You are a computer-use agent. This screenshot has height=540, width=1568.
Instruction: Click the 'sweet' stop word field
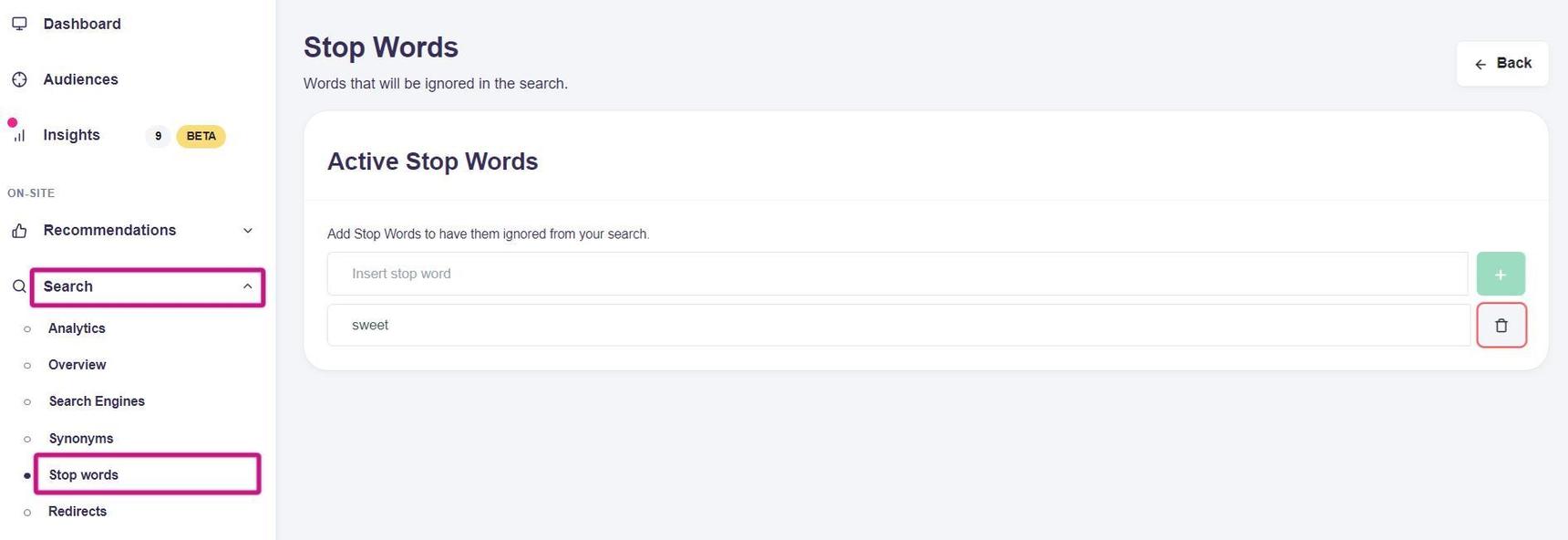[x=897, y=326]
